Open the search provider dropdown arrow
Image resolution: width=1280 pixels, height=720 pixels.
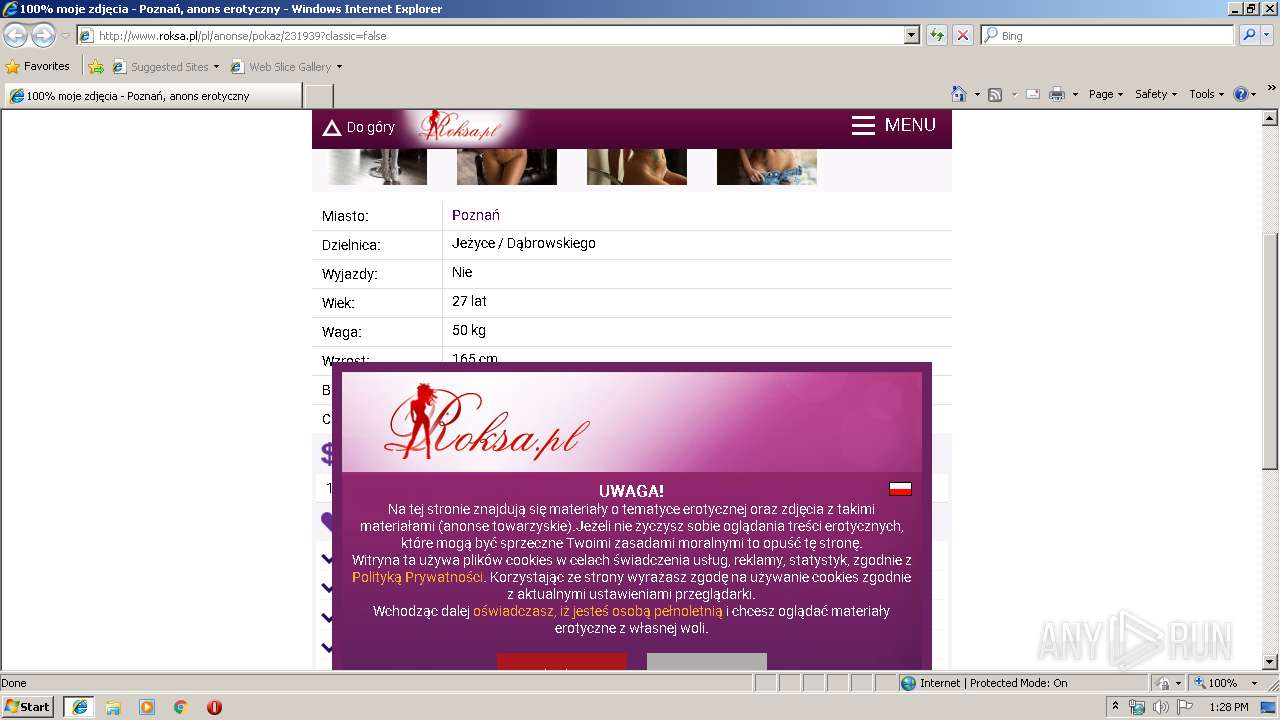[1267, 35]
